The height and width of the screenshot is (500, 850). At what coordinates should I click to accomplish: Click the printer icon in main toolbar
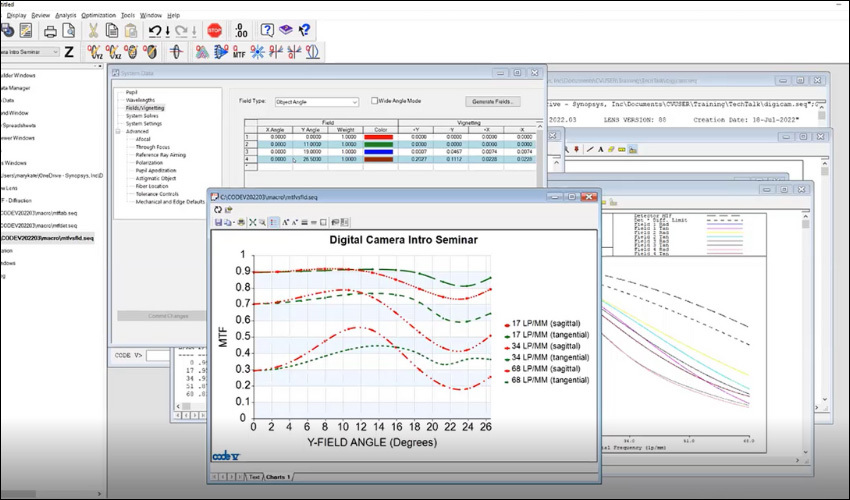50,31
